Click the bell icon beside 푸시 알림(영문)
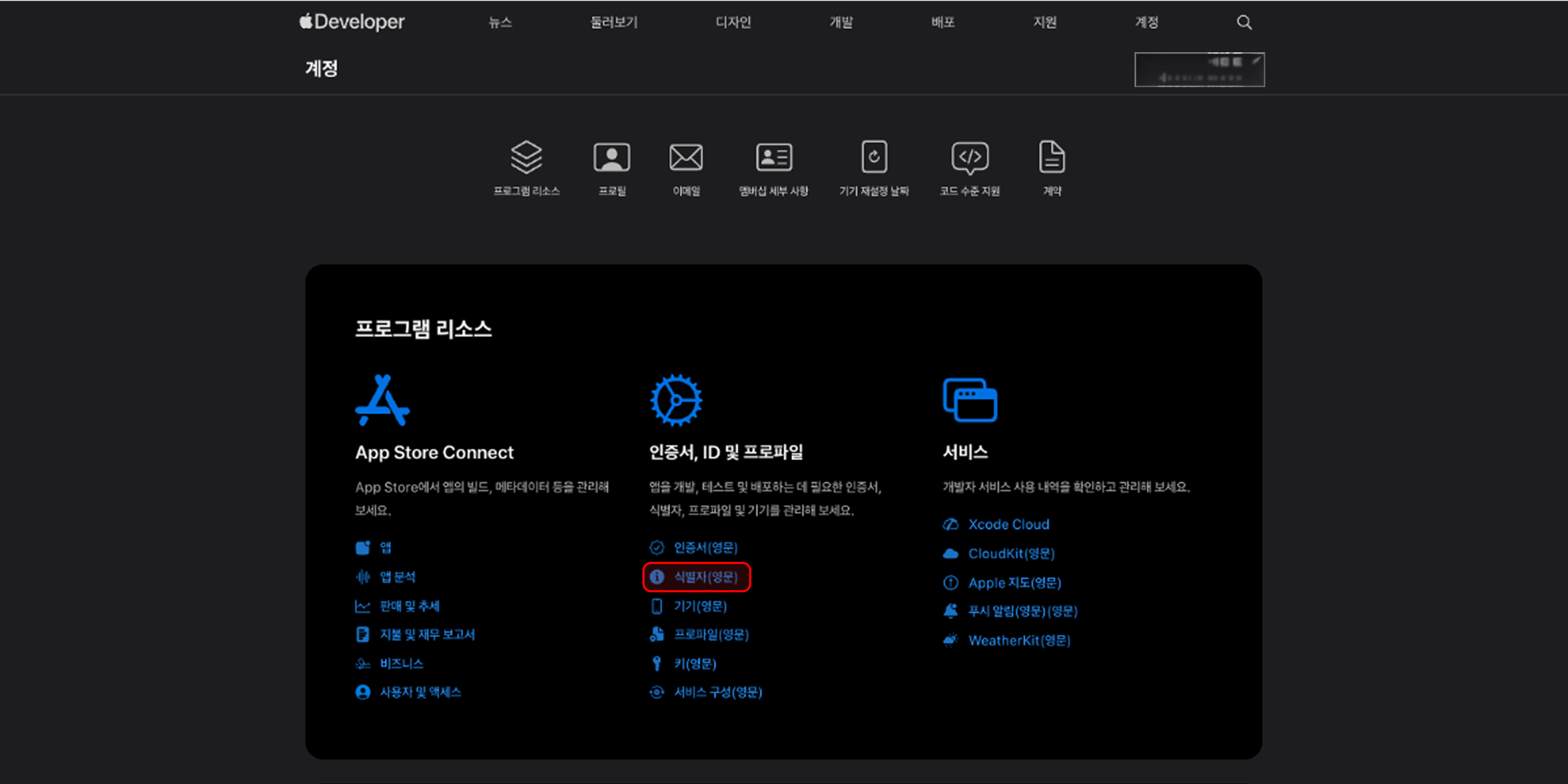1568x784 pixels. pos(951,611)
